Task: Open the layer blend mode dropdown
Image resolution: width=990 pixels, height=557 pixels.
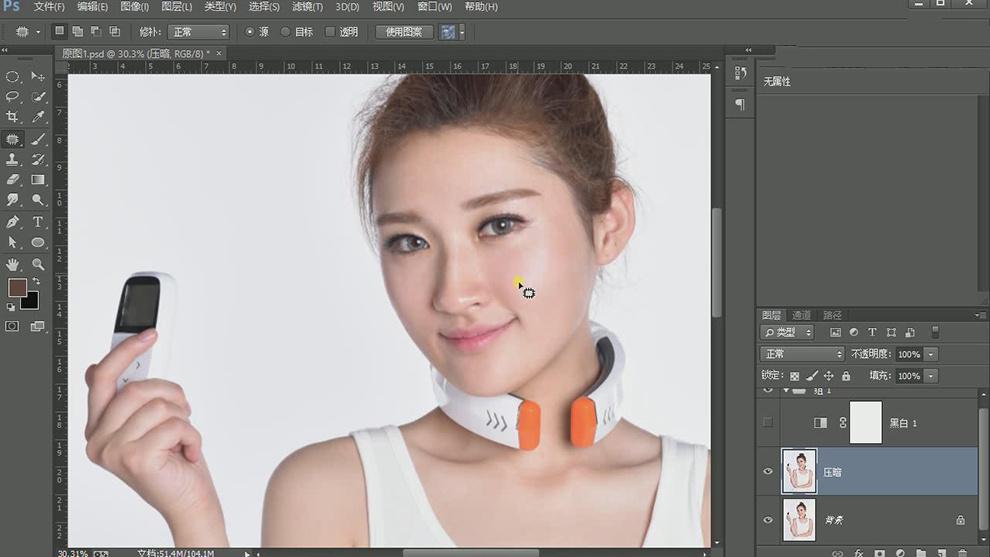Action: [803, 354]
